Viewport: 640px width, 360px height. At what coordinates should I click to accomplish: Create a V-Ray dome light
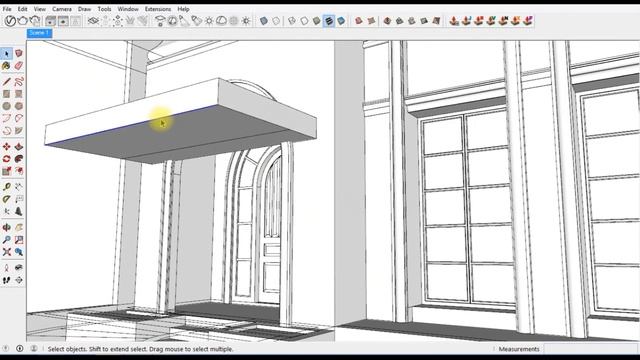(x=221, y=21)
